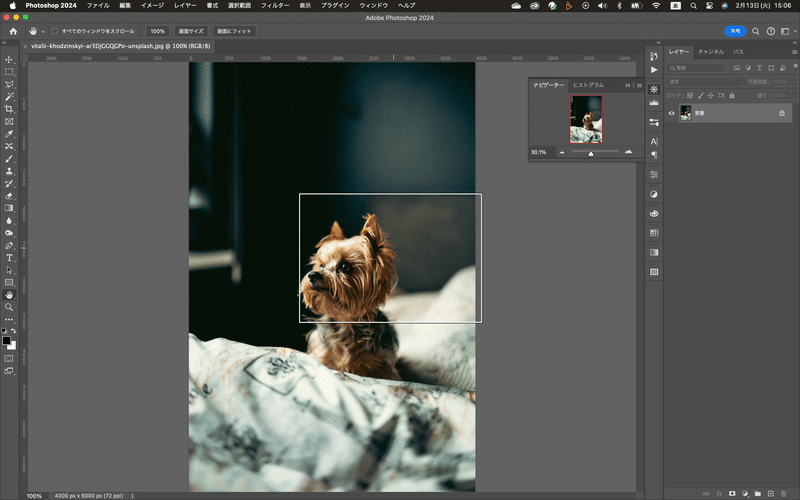Select the Eyedropper tool
Image resolution: width=800 pixels, height=500 pixels.
[9, 134]
